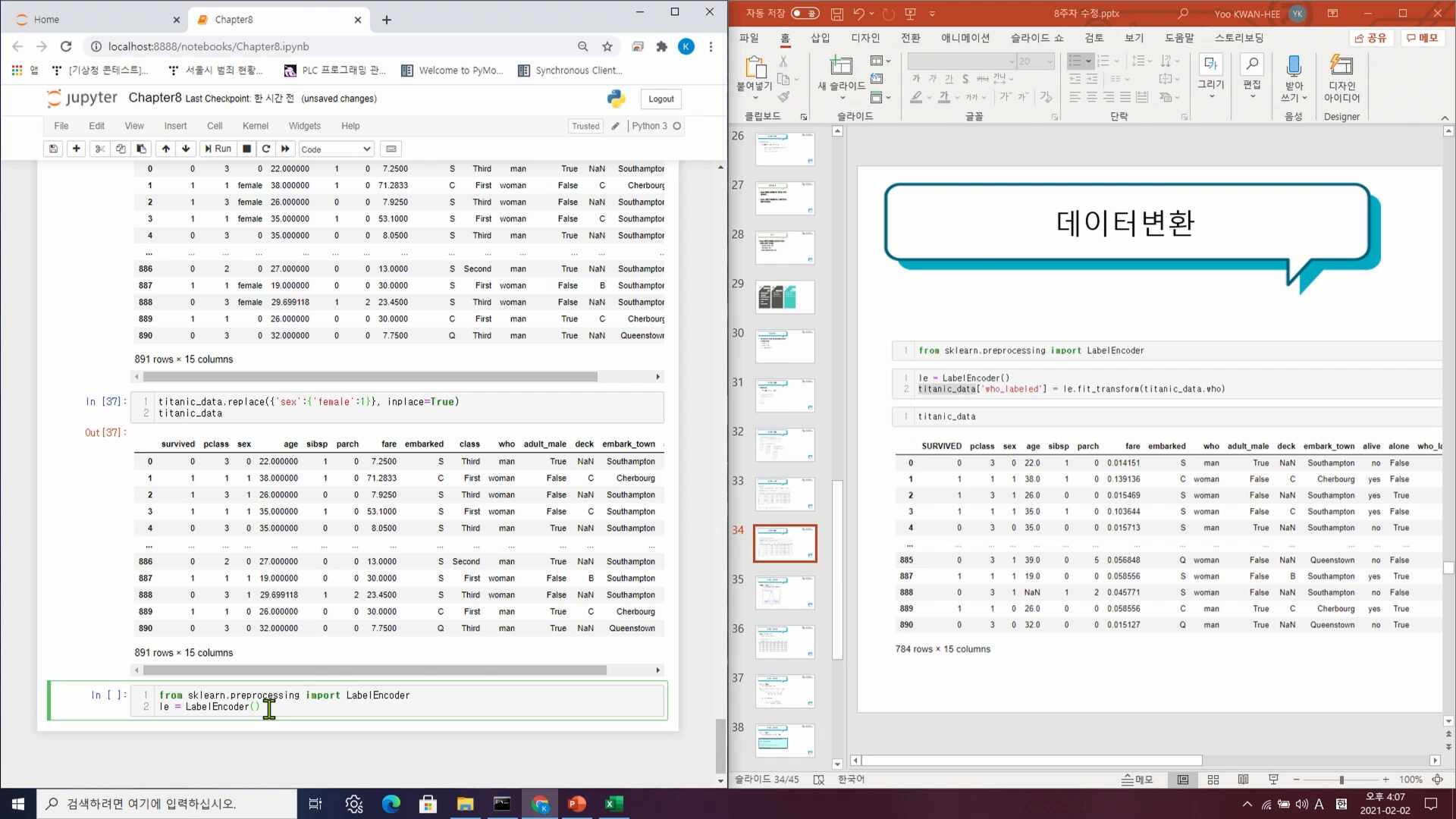This screenshot has width=1456, height=819.
Task: Select the slide 35 thumbnail
Action: point(784,592)
